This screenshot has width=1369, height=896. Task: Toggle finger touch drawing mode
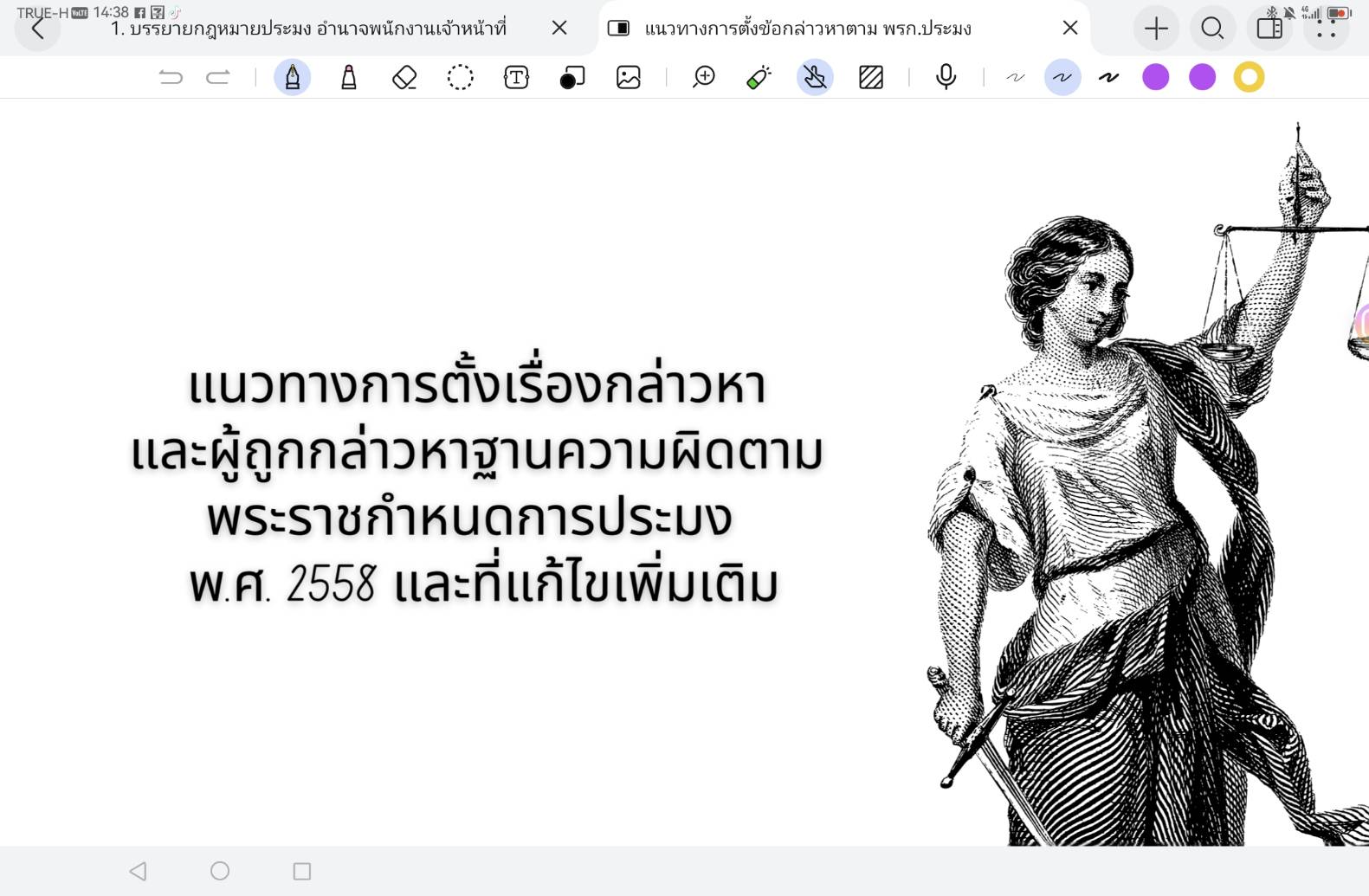[815, 77]
